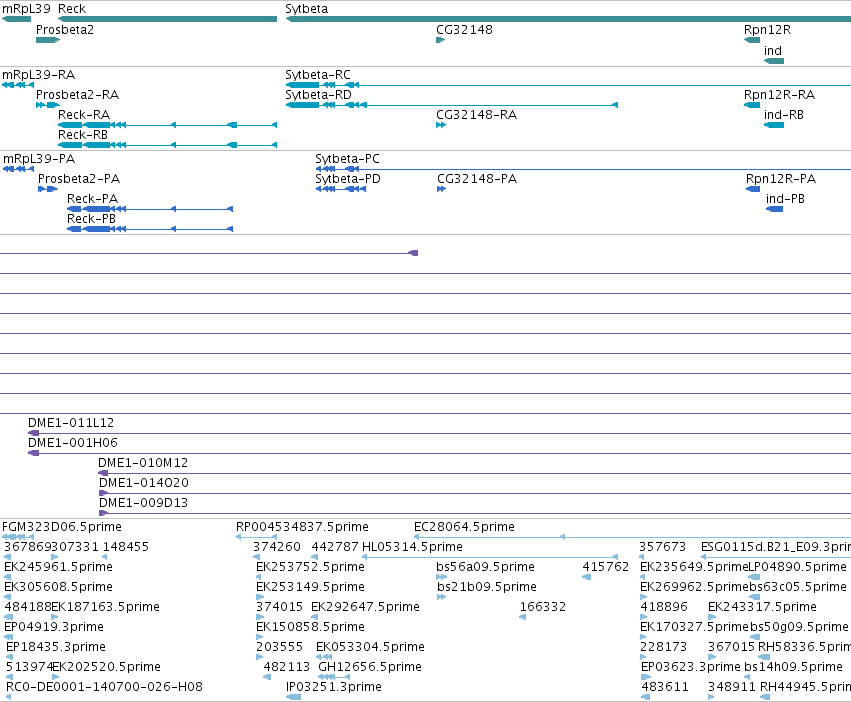Click EST EC28064.5prime
The width and height of the screenshot is (851, 702).
[x=464, y=527]
